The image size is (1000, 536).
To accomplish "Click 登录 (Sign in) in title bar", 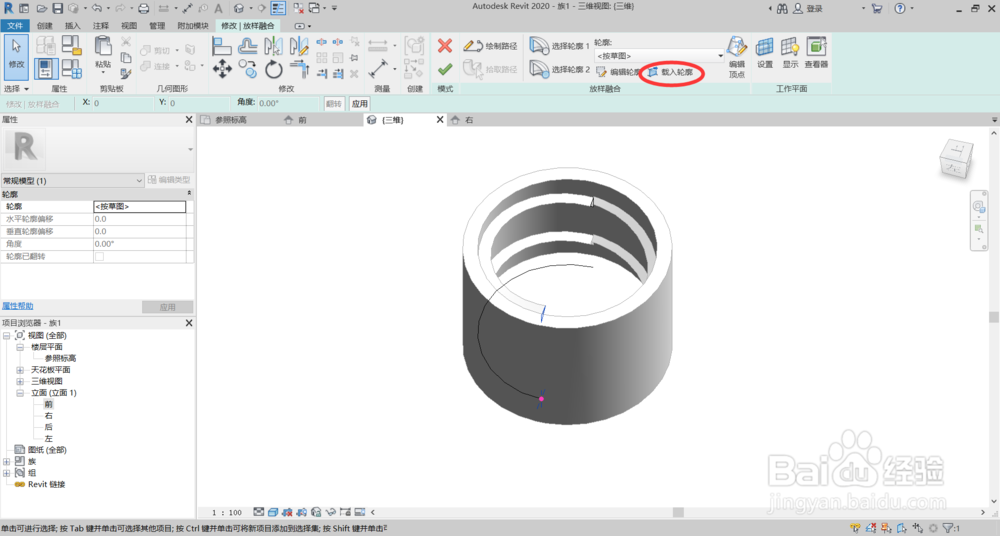I will [814, 9].
